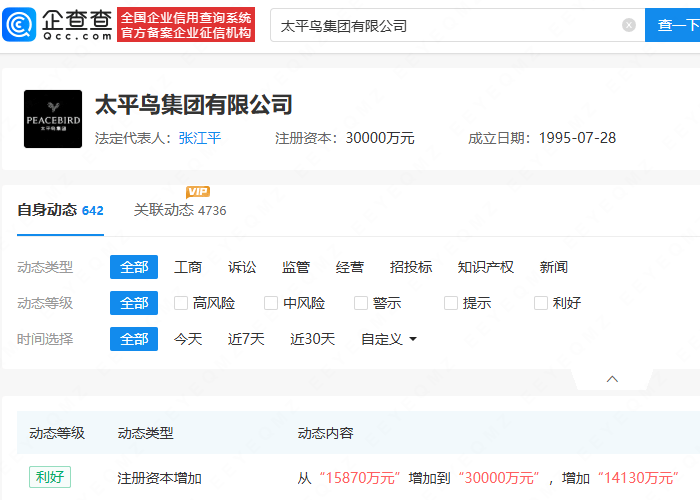The width and height of the screenshot is (700, 500).
Task: Click the “14130万元” value in the row
Action: coord(638,478)
